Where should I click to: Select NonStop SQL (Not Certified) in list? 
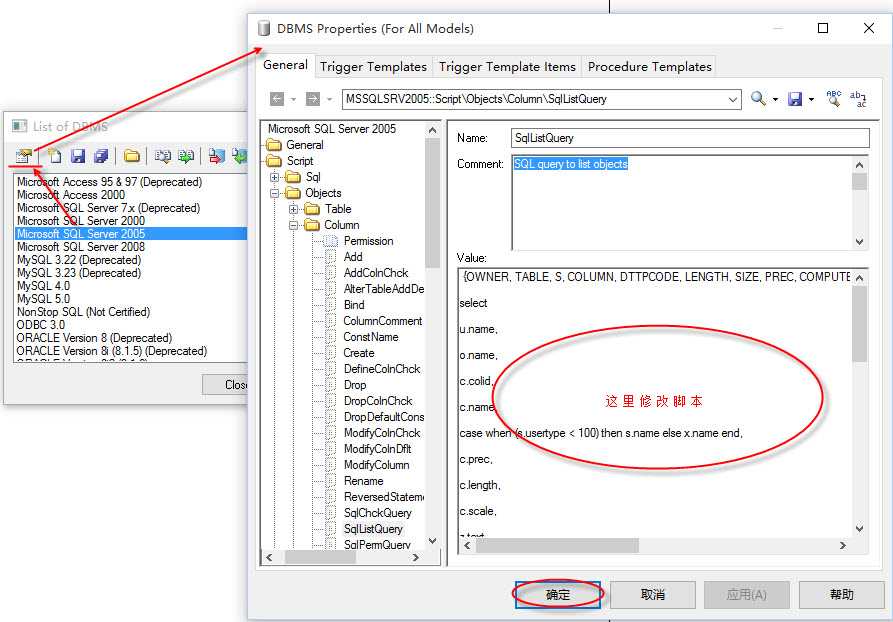pos(130,312)
